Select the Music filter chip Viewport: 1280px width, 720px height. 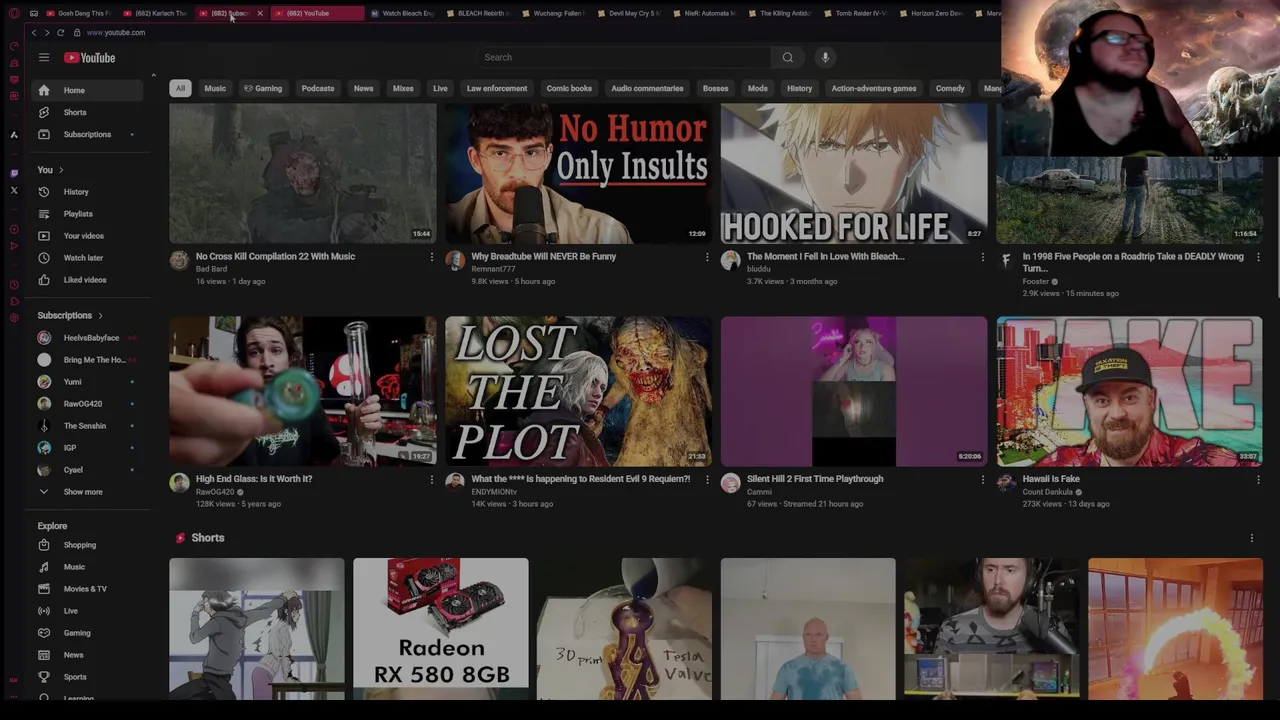tap(215, 88)
